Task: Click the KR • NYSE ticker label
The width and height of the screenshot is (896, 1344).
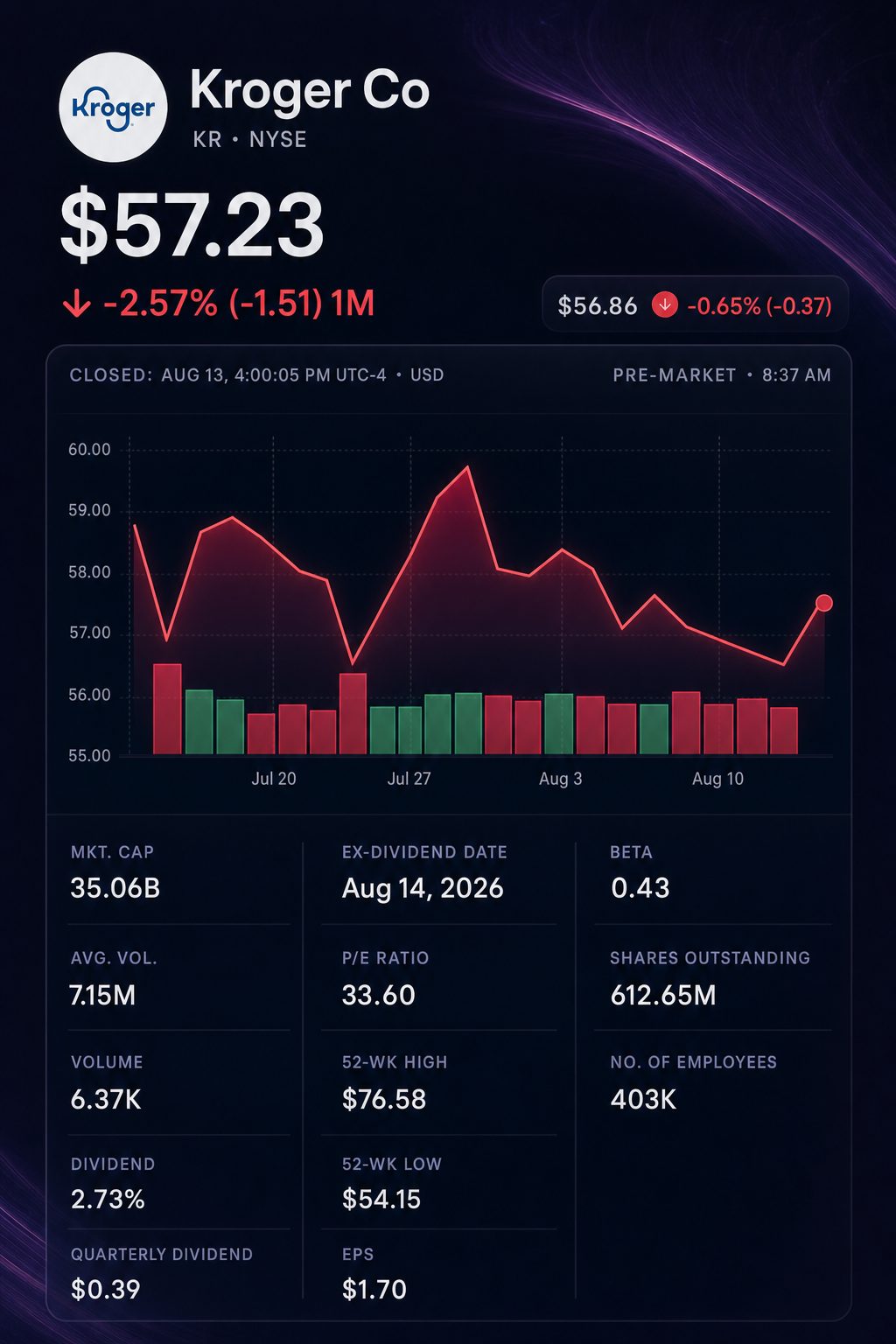Action: [x=249, y=140]
